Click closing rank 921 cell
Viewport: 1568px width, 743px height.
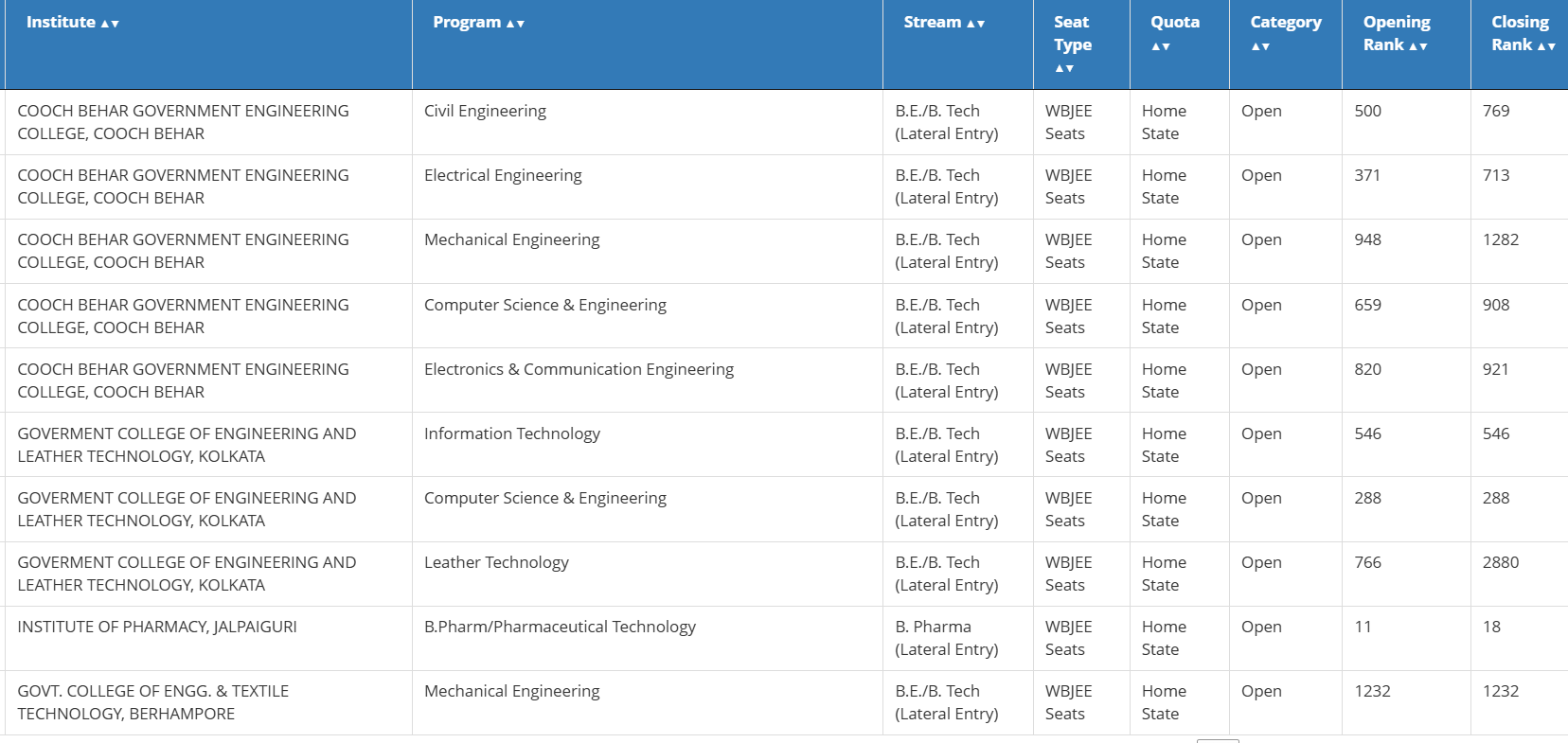point(1520,380)
